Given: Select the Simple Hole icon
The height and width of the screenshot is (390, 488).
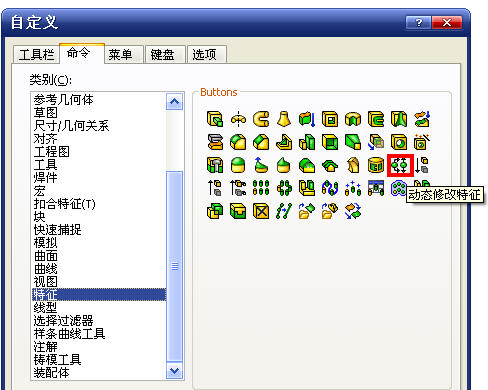Looking at the screenshot, I should tap(399, 142).
